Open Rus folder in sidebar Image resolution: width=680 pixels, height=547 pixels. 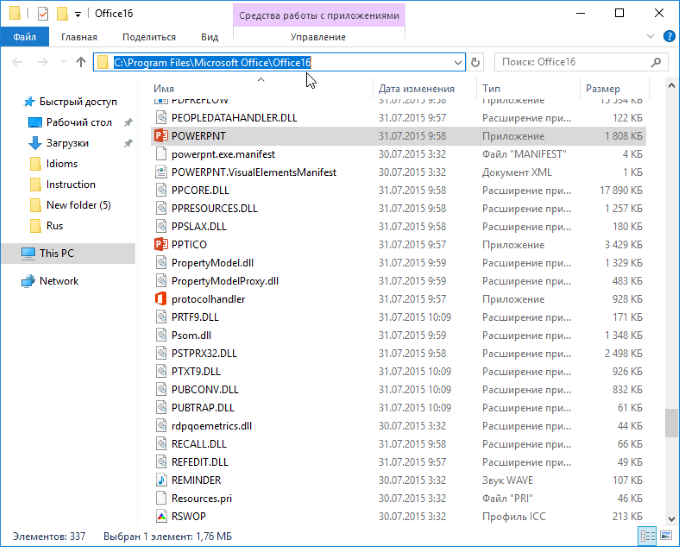click(x=54, y=226)
